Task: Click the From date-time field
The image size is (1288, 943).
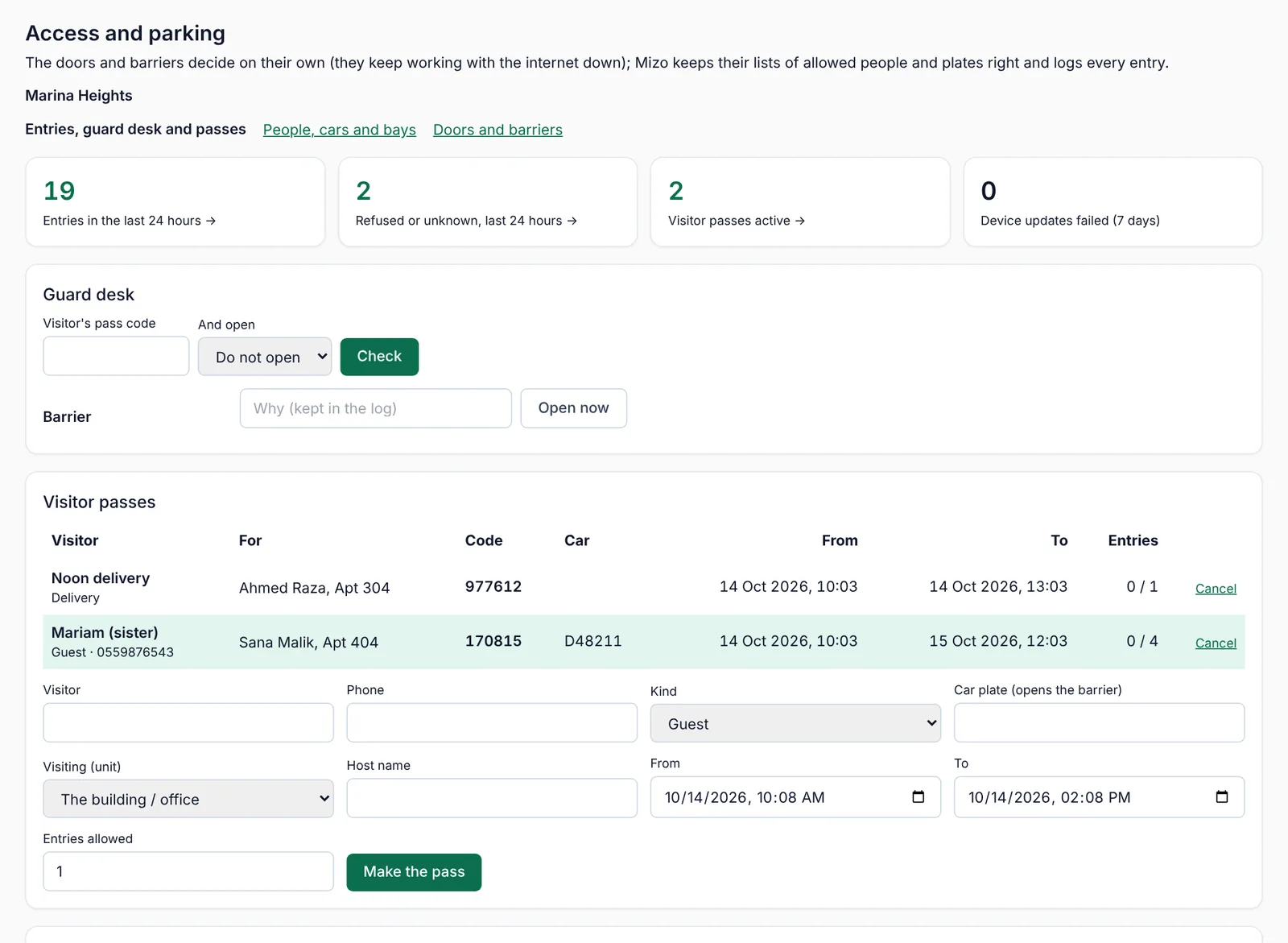Action: tap(795, 797)
